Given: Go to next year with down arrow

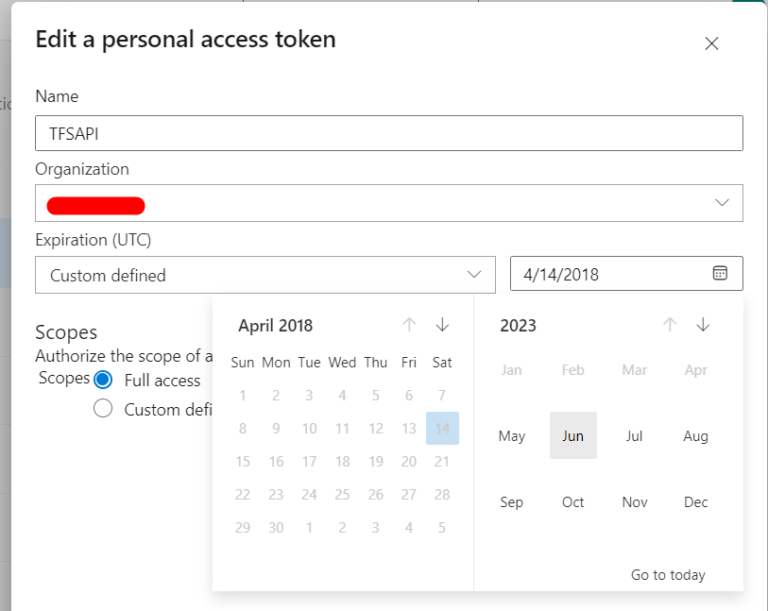Looking at the screenshot, I should point(703,325).
